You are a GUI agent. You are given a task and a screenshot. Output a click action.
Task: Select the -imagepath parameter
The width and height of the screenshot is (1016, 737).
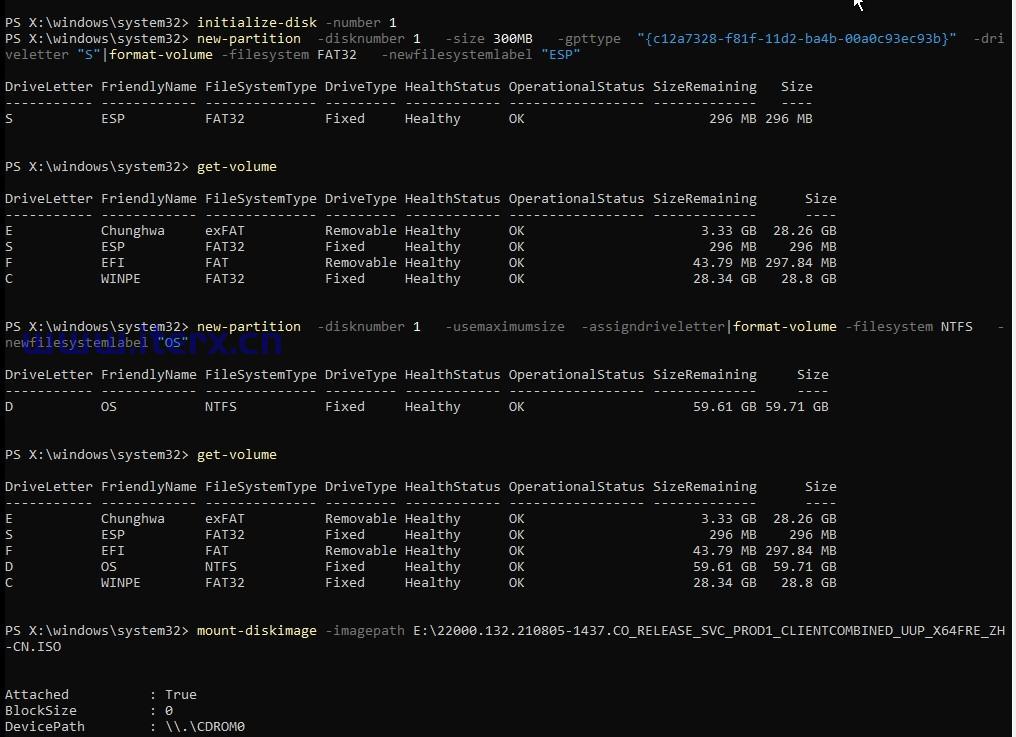coord(365,631)
